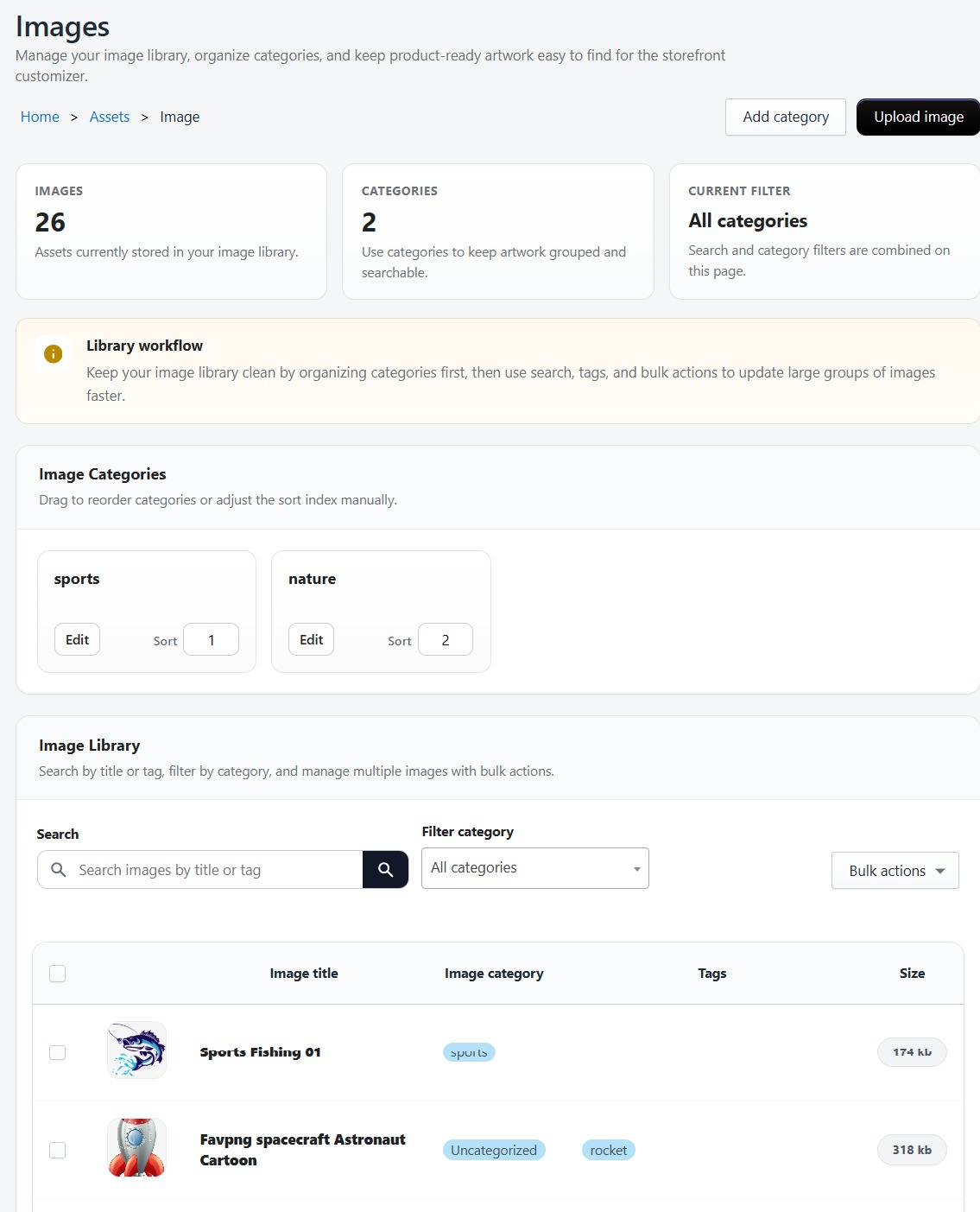This screenshot has width=980, height=1212.
Task: Open the Sports Fishing 01 thumbnail
Action: coord(136,1050)
